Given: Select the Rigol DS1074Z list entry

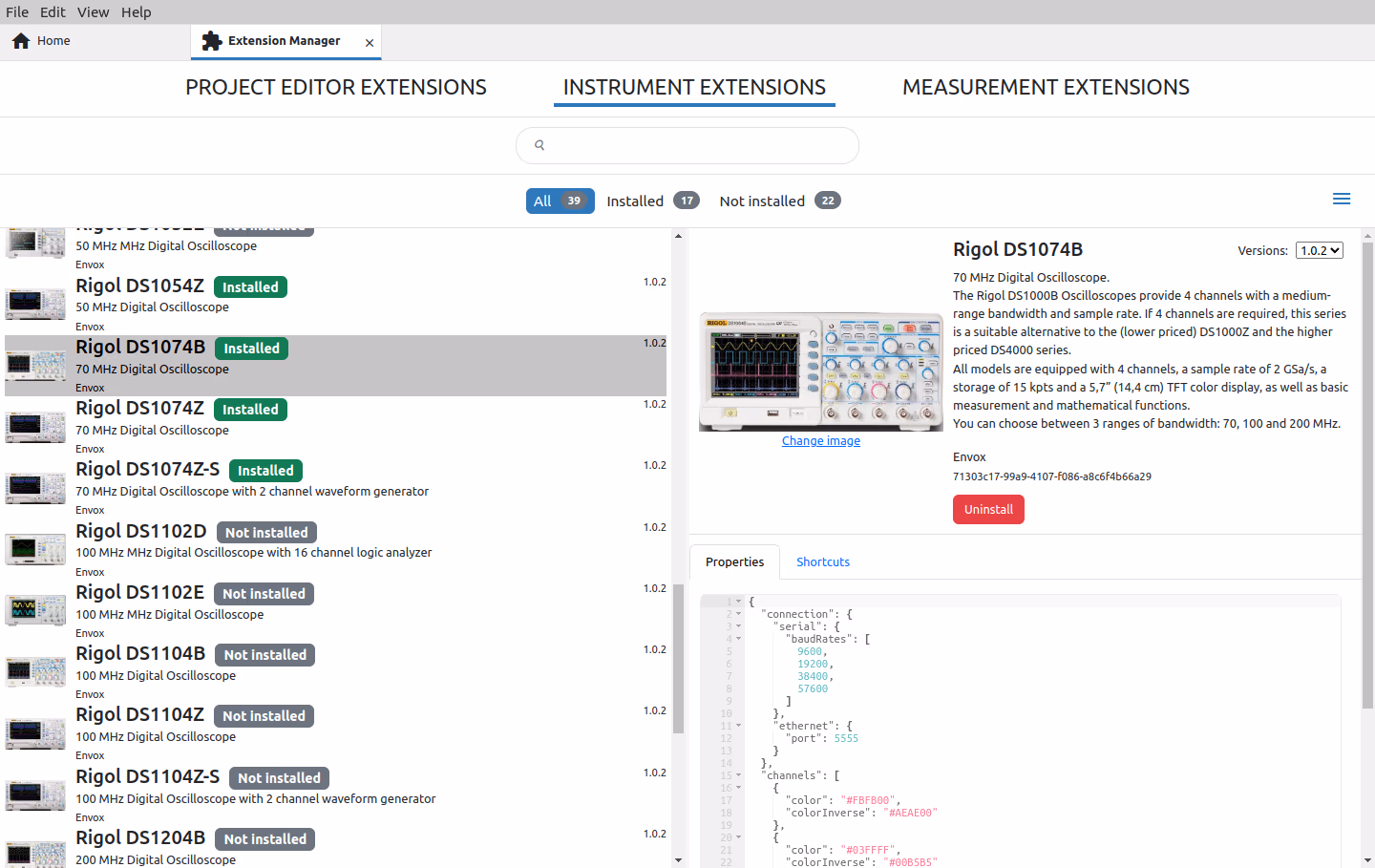Looking at the screenshot, I should [335, 427].
